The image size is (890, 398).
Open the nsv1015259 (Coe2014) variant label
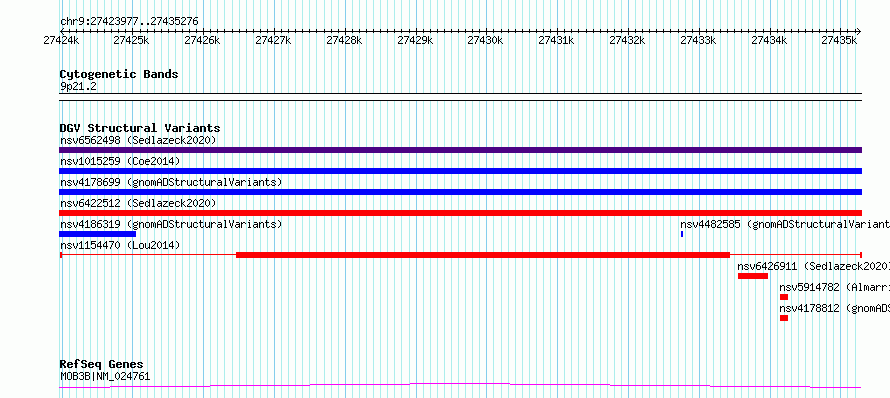[120, 161]
